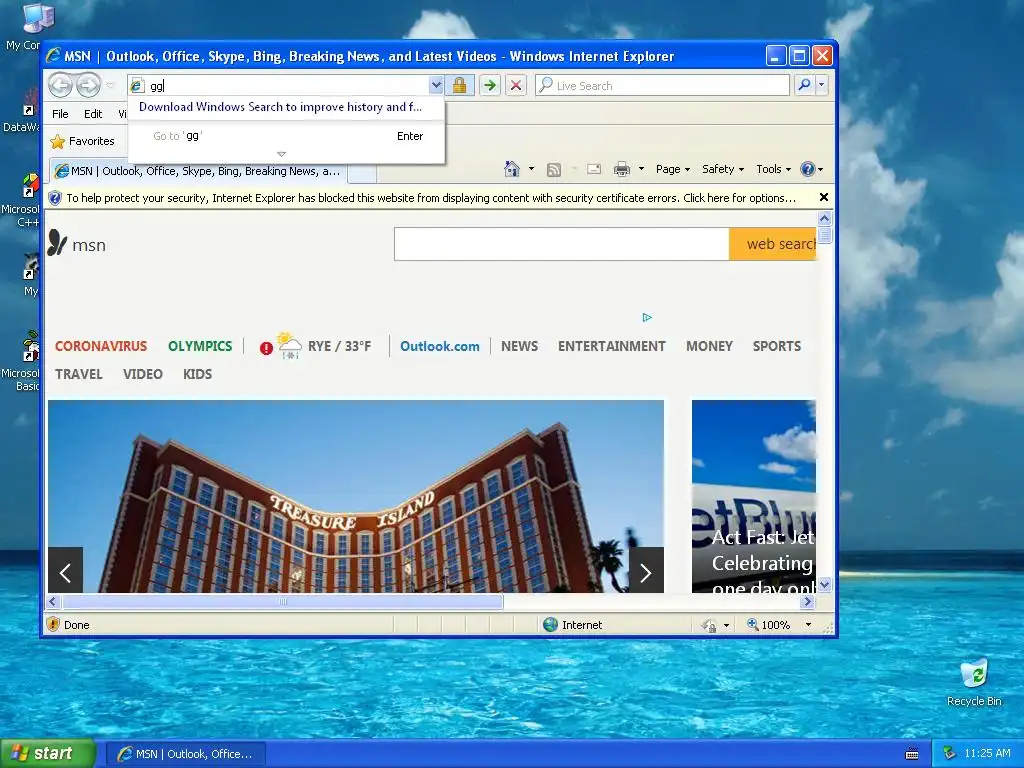Screen dimensions: 1024x768
Task: Open the KIDS section
Action: click(197, 374)
